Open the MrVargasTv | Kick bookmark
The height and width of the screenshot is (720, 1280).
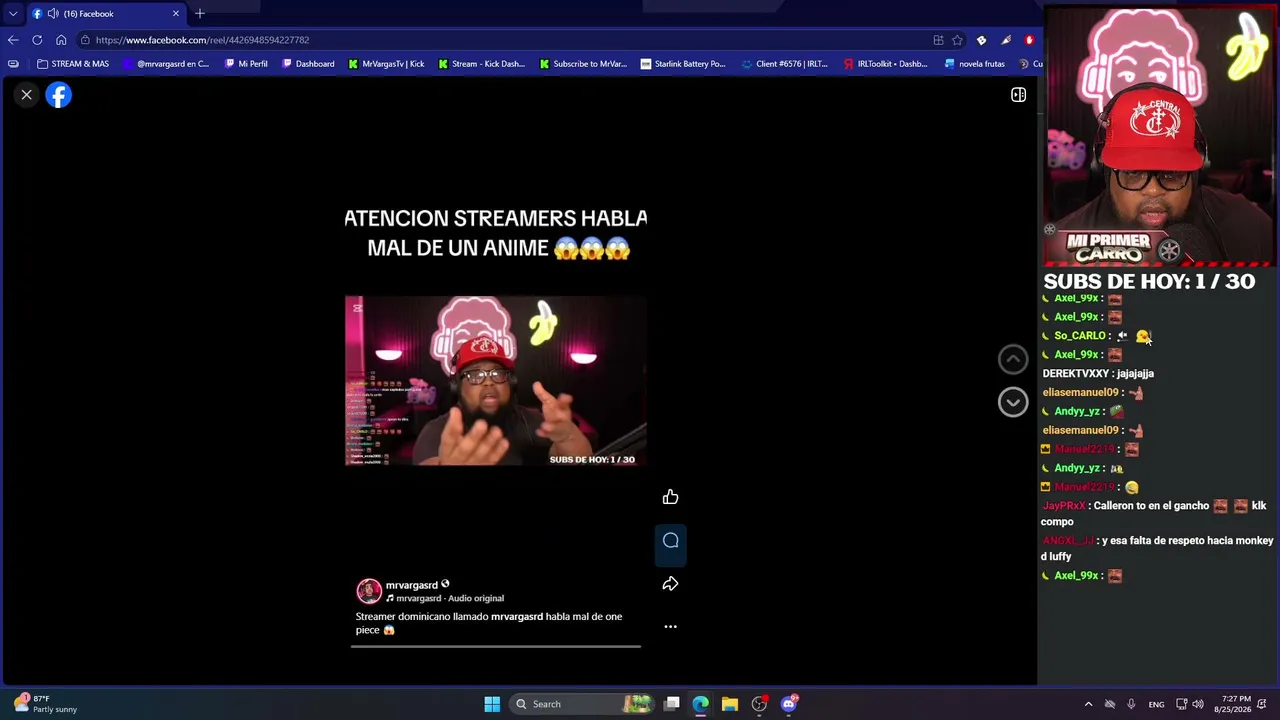(386, 64)
